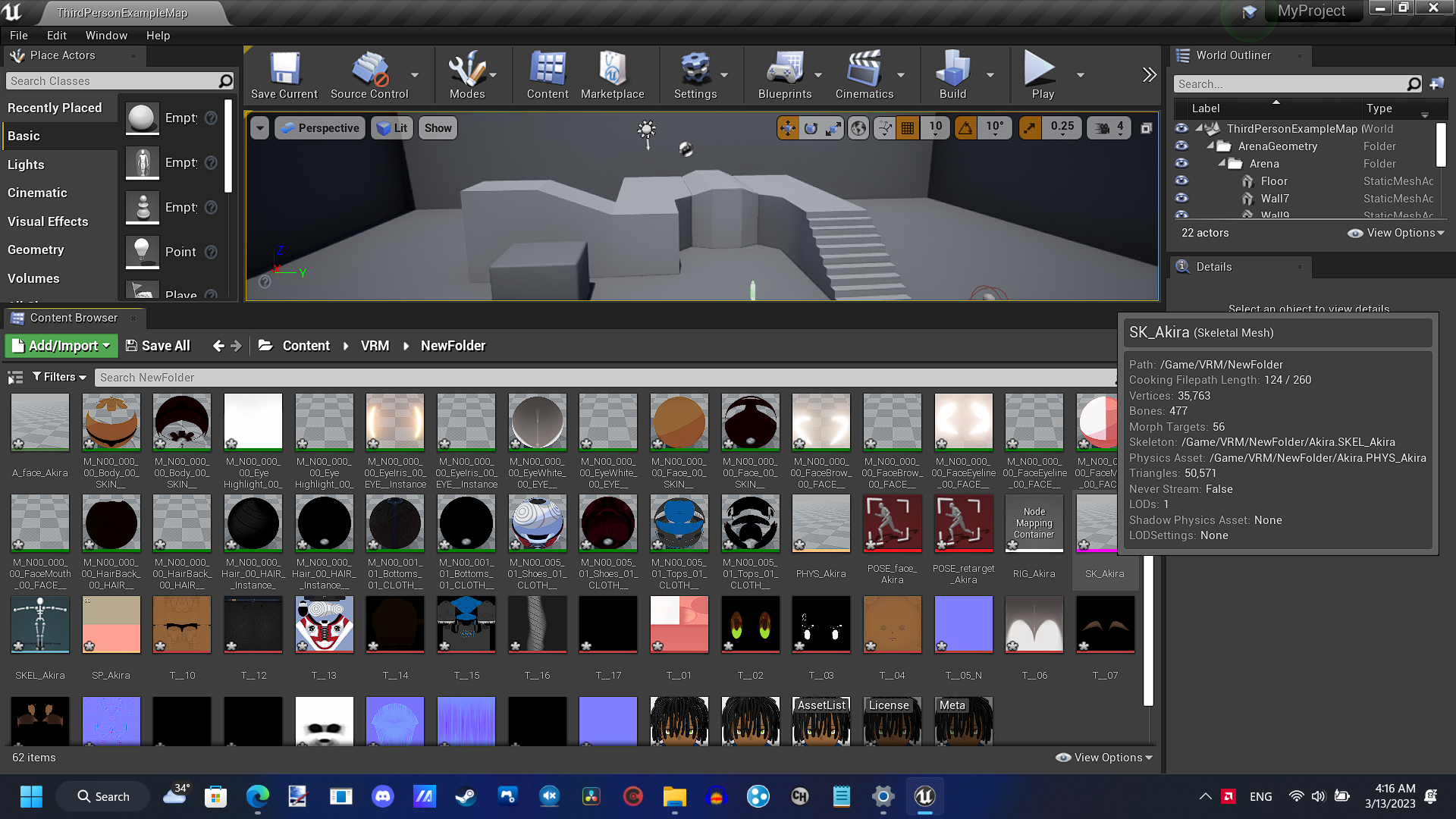Open the File menu
The height and width of the screenshot is (819, 1456).
19,36
